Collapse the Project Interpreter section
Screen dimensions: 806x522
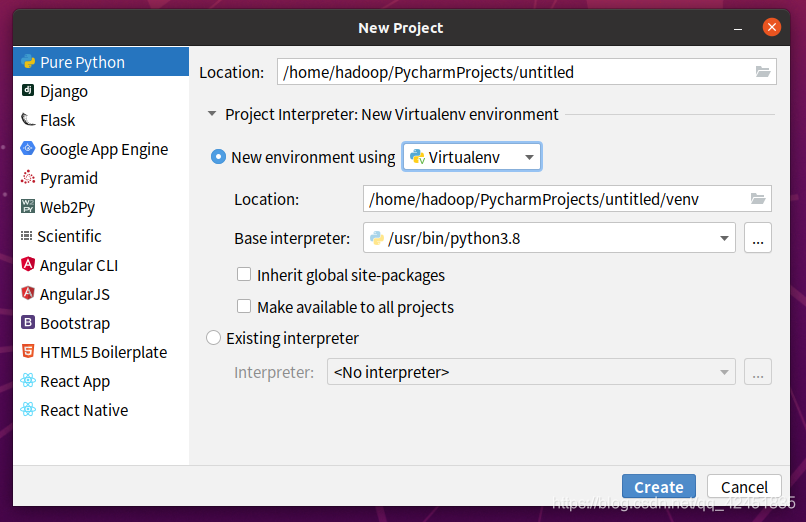[211, 114]
